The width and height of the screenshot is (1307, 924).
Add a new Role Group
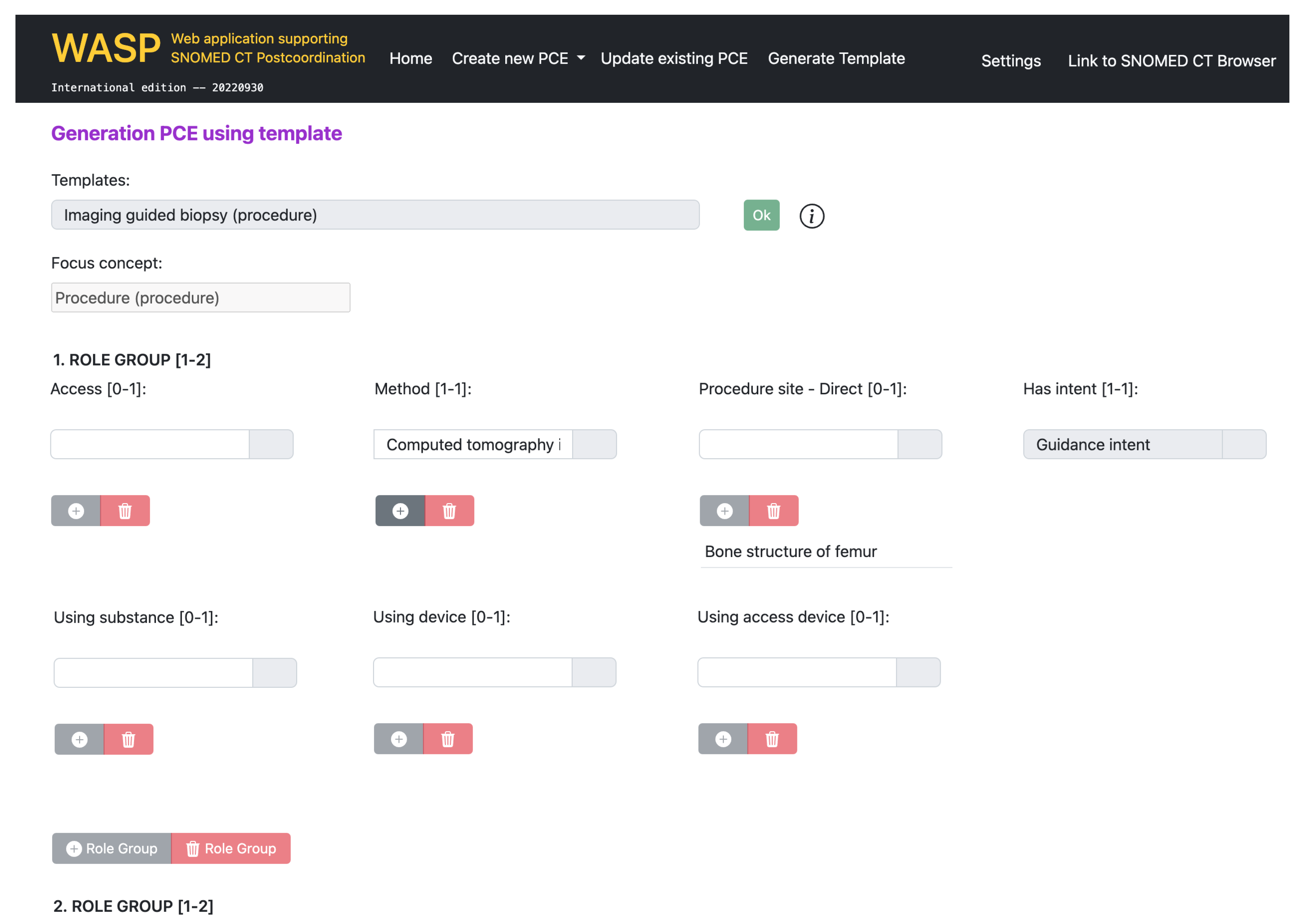pyautogui.click(x=111, y=848)
